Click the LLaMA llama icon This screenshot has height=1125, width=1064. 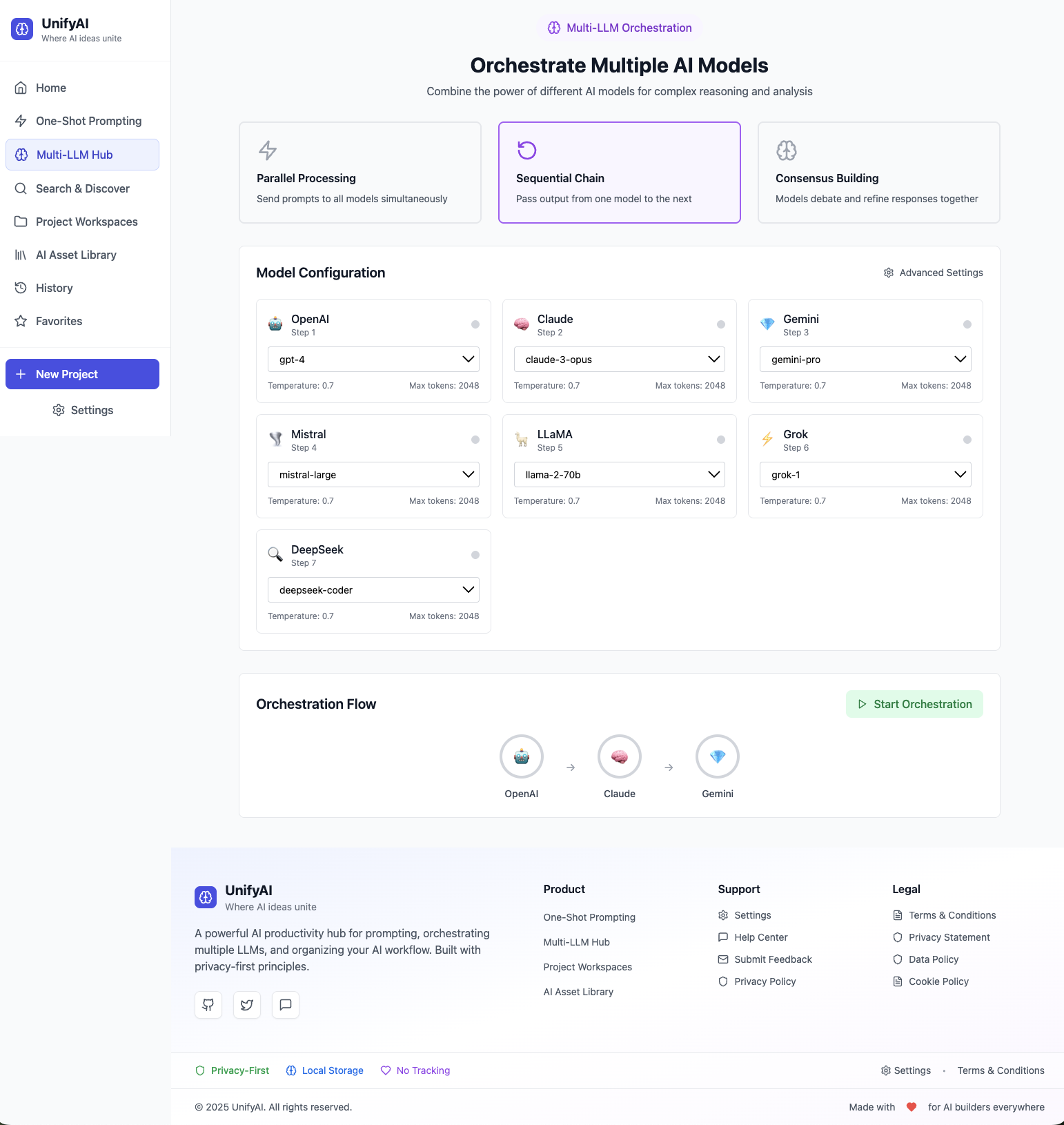pos(522,440)
